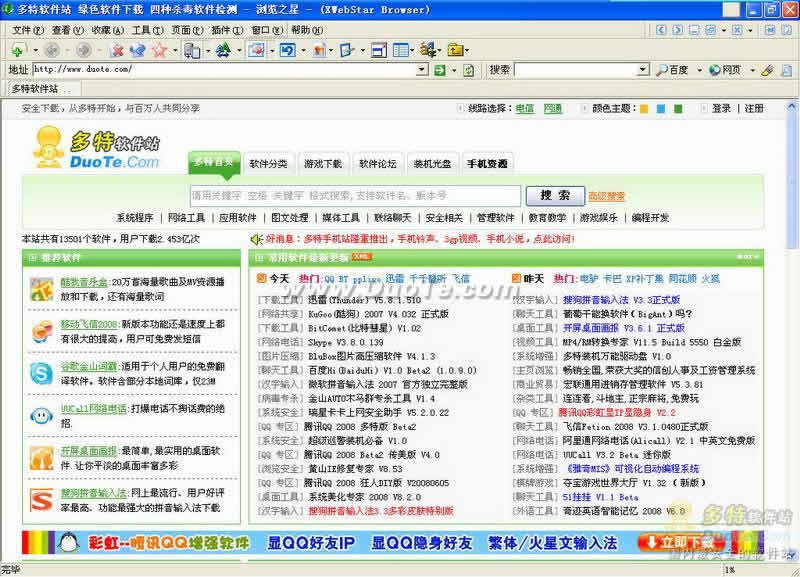800x577 pixels.
Task: Click the green page-reload icon after Go
Action: [x=468, y=70]
